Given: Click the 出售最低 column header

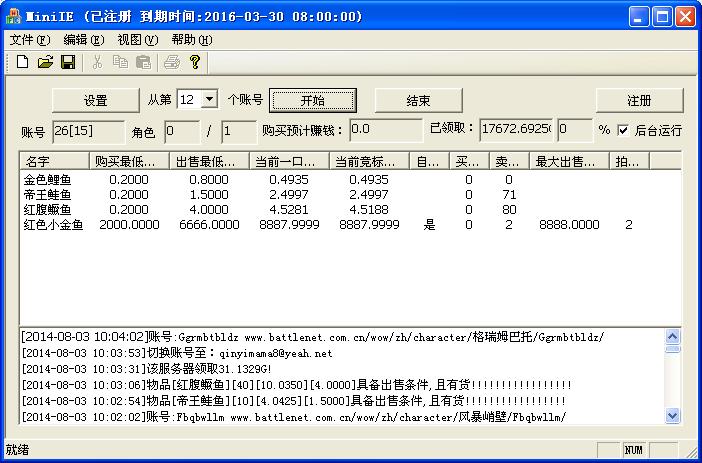Looking at the screenshot, I should [209, 161].
